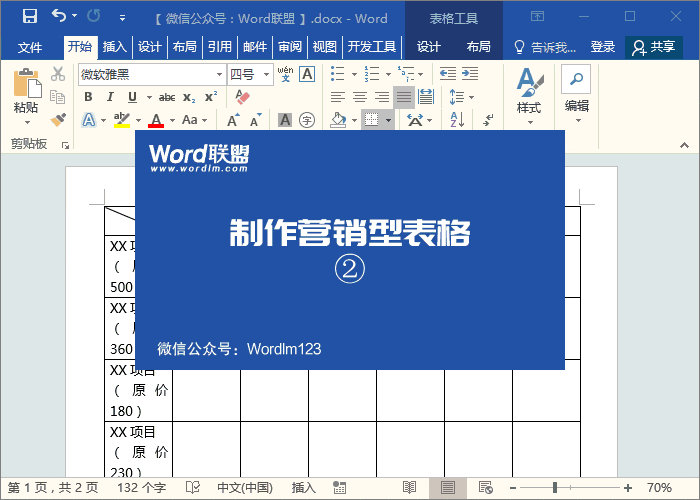Click the distributed alignment icon
The width and height of the screenshot is (700, 500).
[426, 97]
